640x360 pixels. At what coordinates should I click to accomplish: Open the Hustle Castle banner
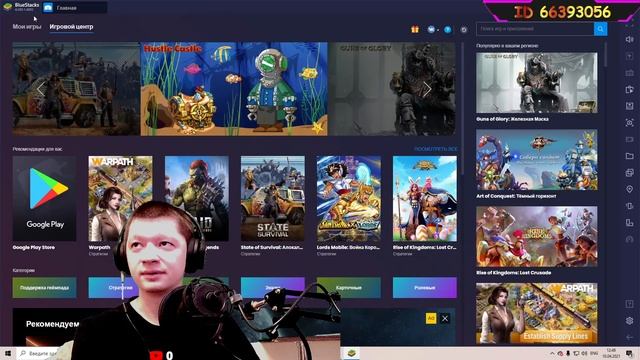[234, 89]
